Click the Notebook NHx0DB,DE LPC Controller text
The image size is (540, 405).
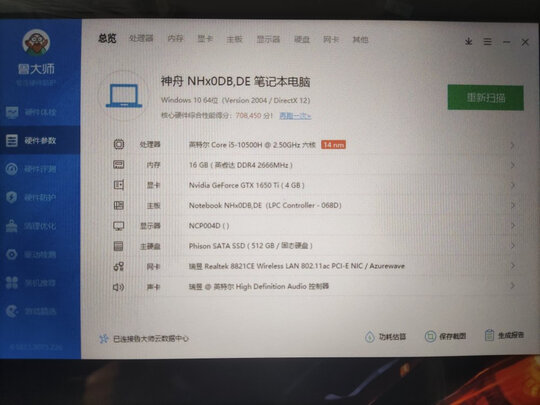pos(265,206)
